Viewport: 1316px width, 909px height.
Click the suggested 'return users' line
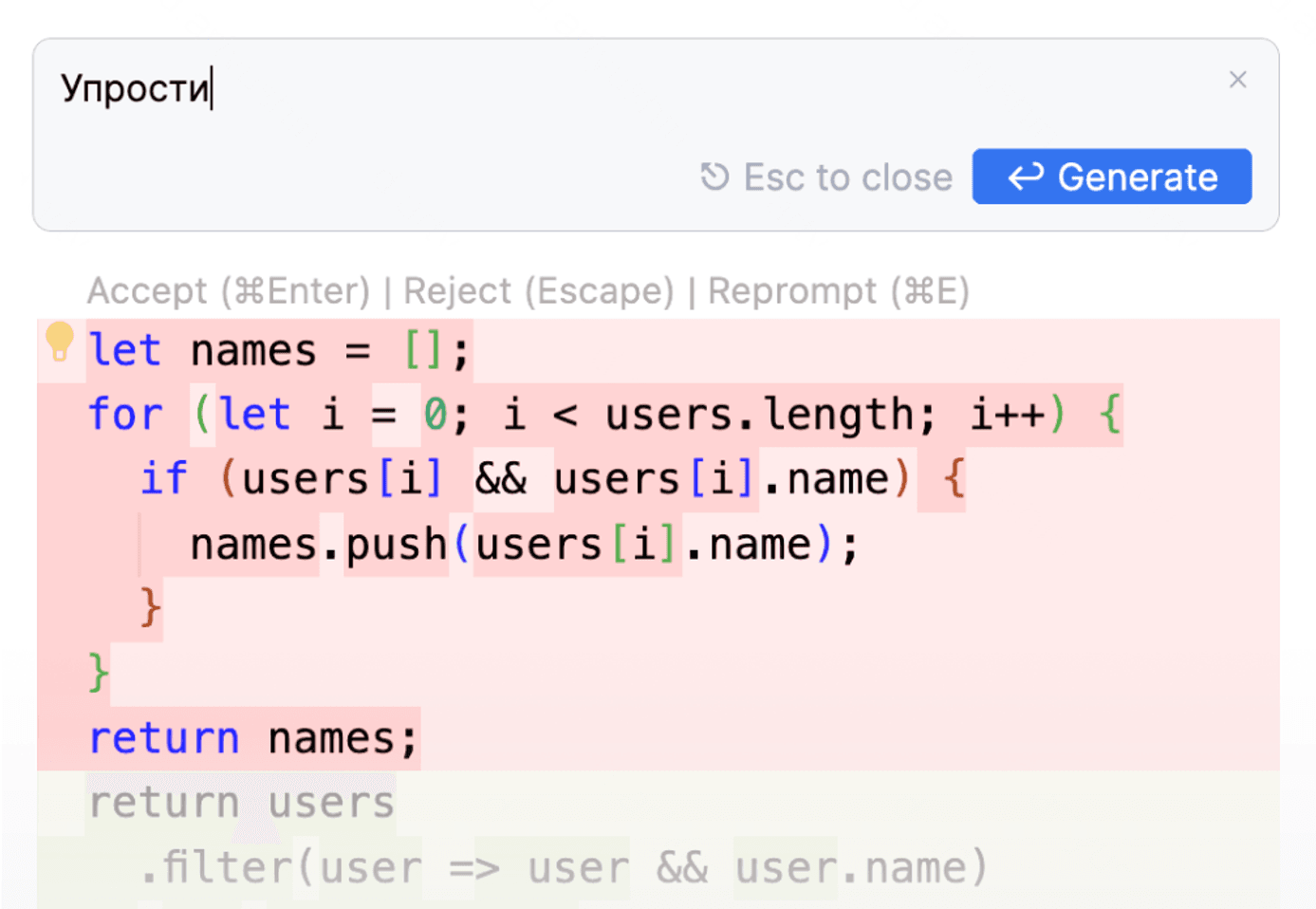click(241, 803)
